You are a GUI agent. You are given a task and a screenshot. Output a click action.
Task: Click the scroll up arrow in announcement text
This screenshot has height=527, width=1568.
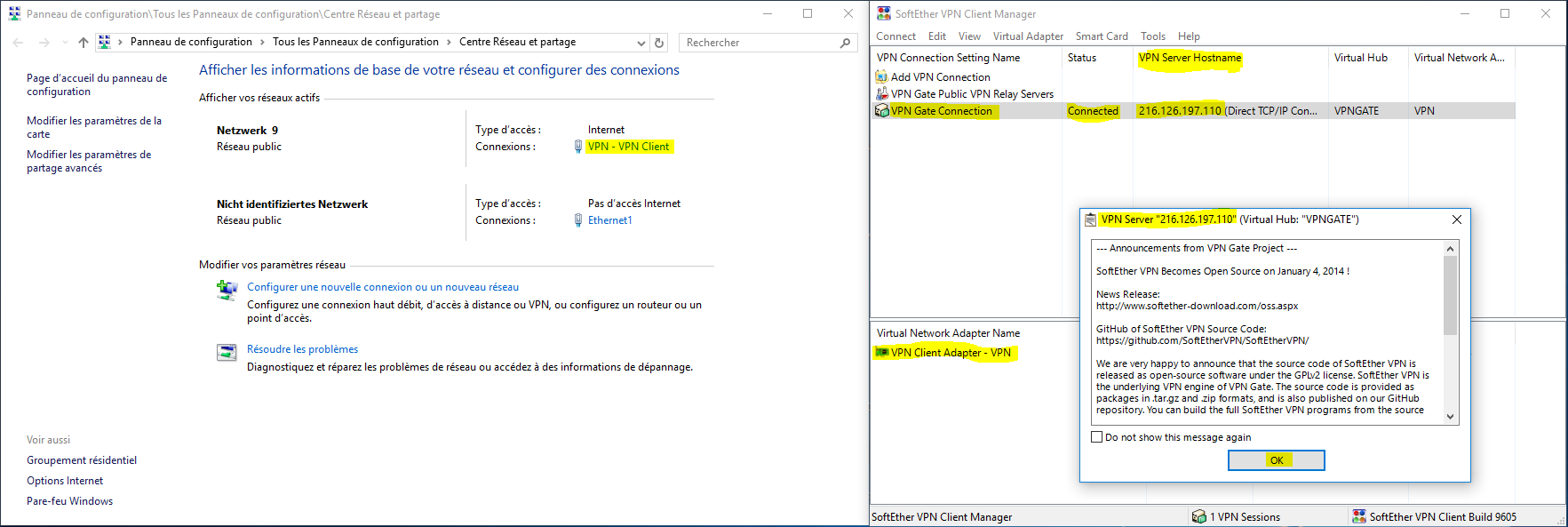[x=1451, y=249]
